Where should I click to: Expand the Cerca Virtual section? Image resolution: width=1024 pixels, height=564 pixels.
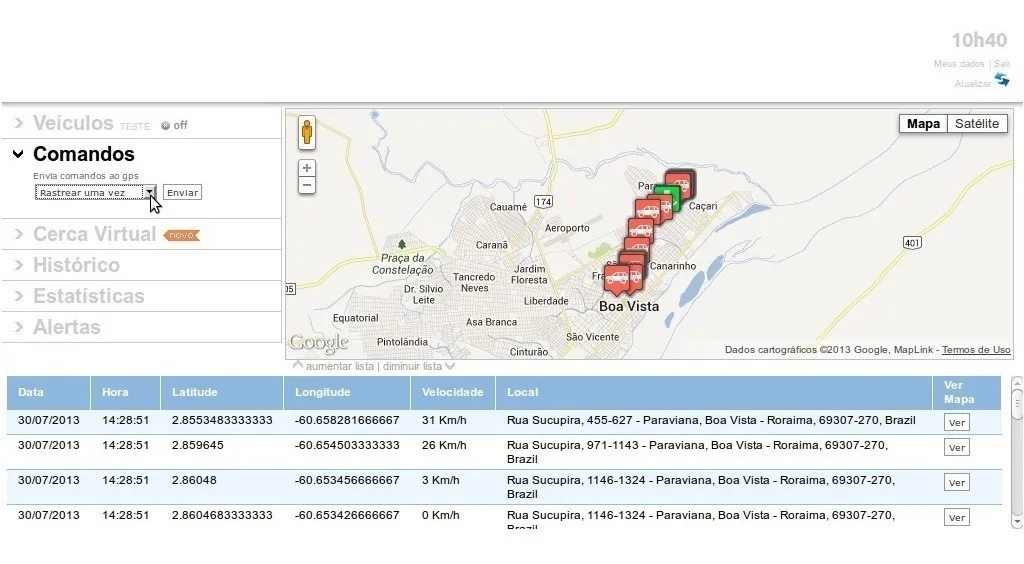pos(95,234)
